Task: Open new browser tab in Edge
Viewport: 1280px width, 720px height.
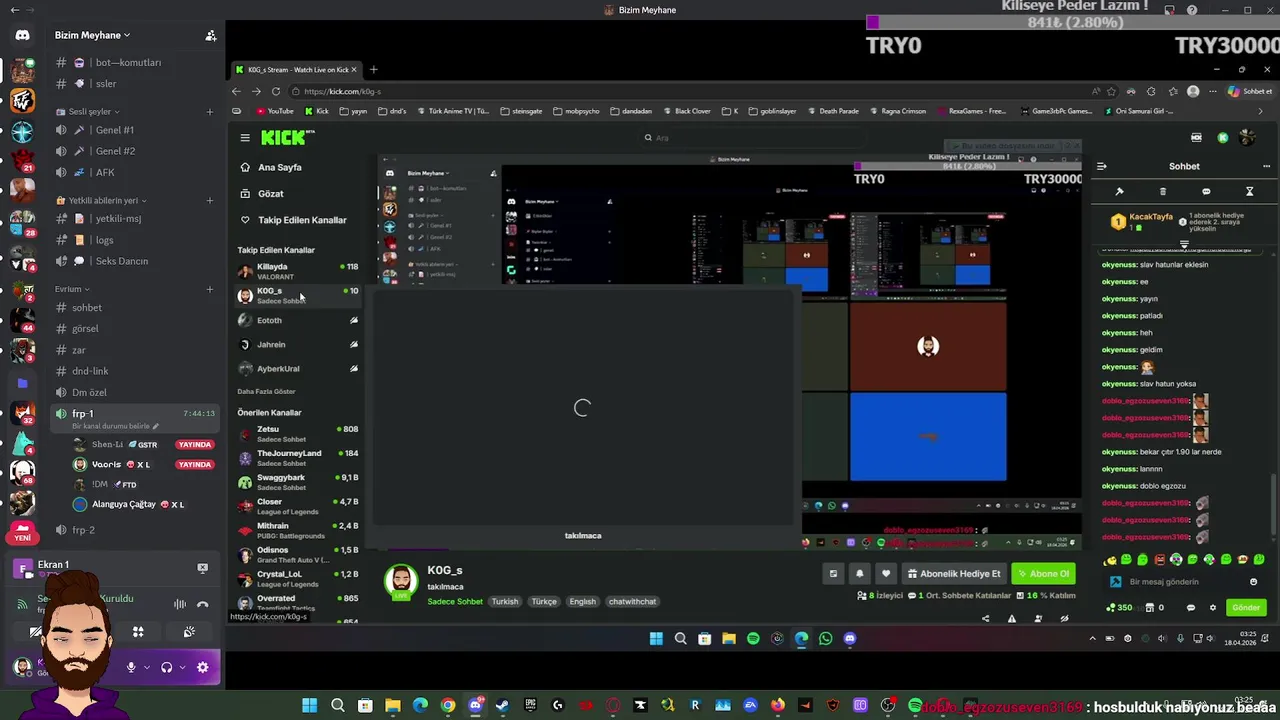Action: pyautogui.click(x=373, y=70)
